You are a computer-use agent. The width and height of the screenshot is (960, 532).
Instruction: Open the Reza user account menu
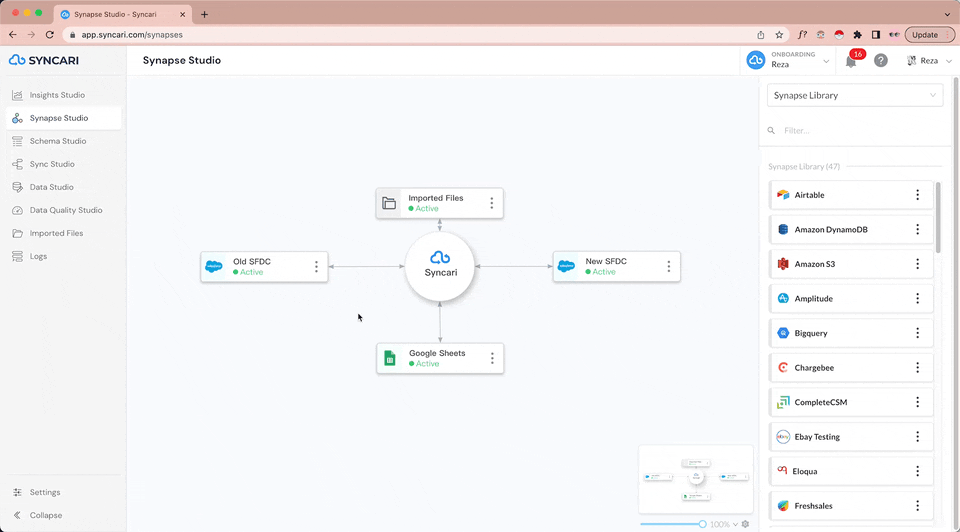[x=929, y=61]
